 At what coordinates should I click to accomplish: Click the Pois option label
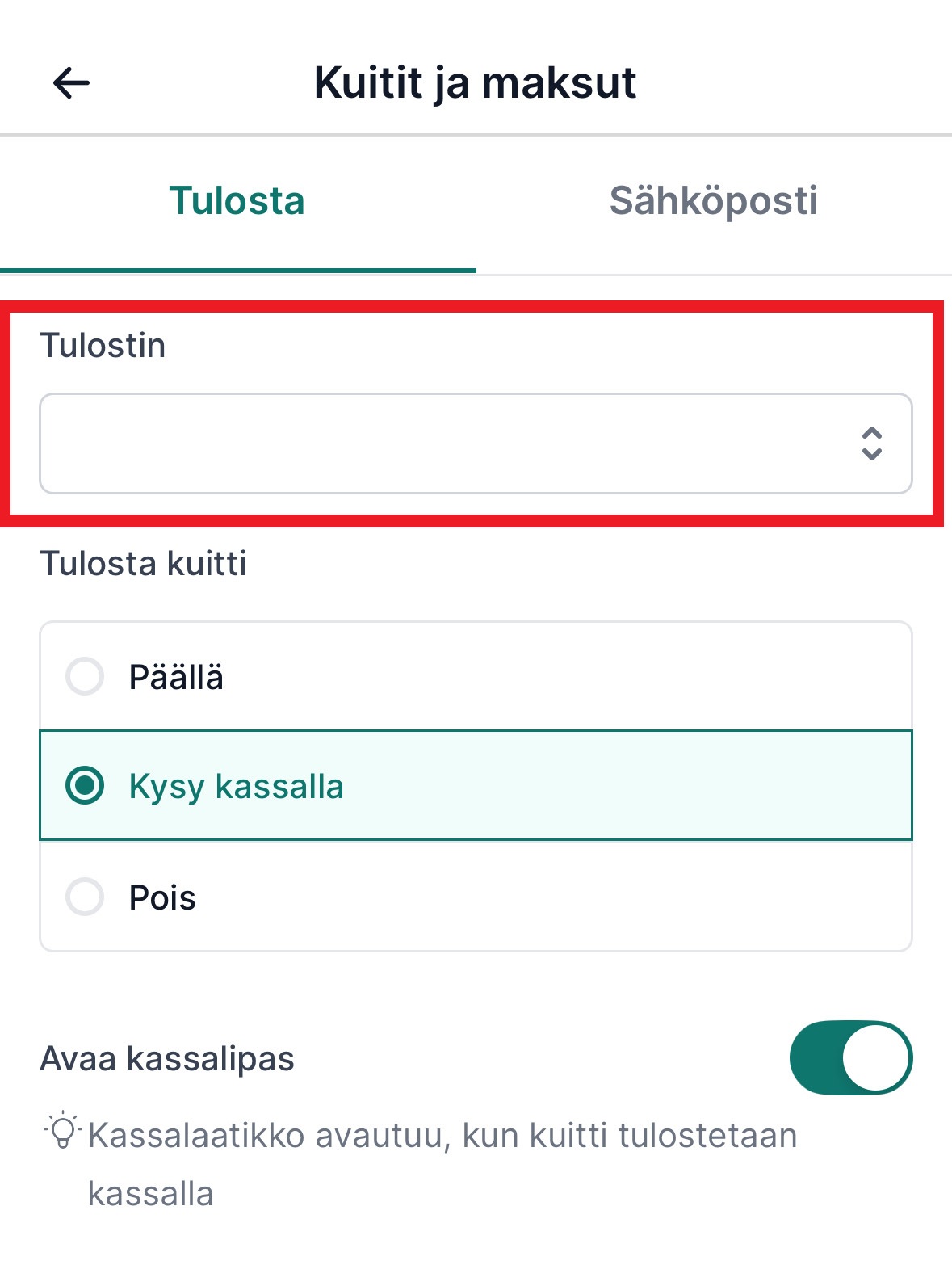tap(162, 897)
